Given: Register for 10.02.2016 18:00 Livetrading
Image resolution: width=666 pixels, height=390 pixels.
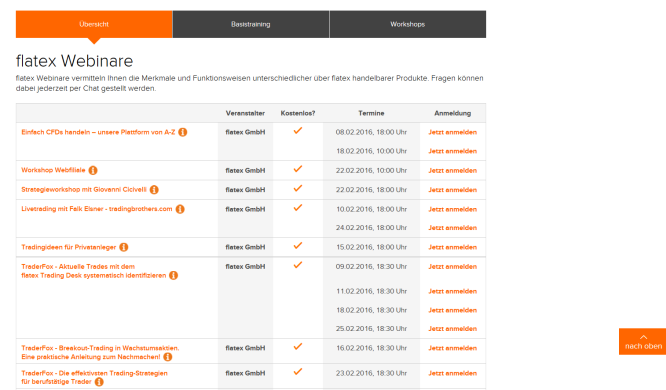Looking at the screenshot, I should pos(452,209).
